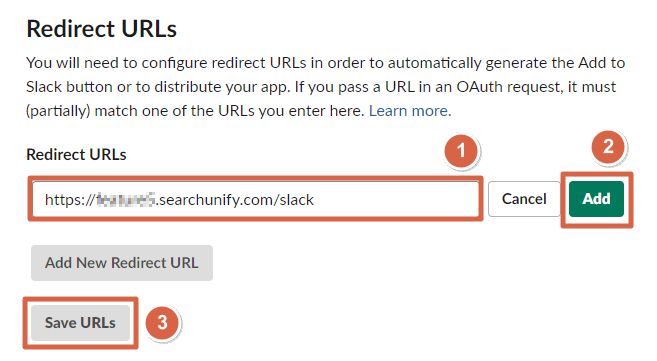
Task: Click the orange step 1 circle marker
Action: [x=461, y=151]
